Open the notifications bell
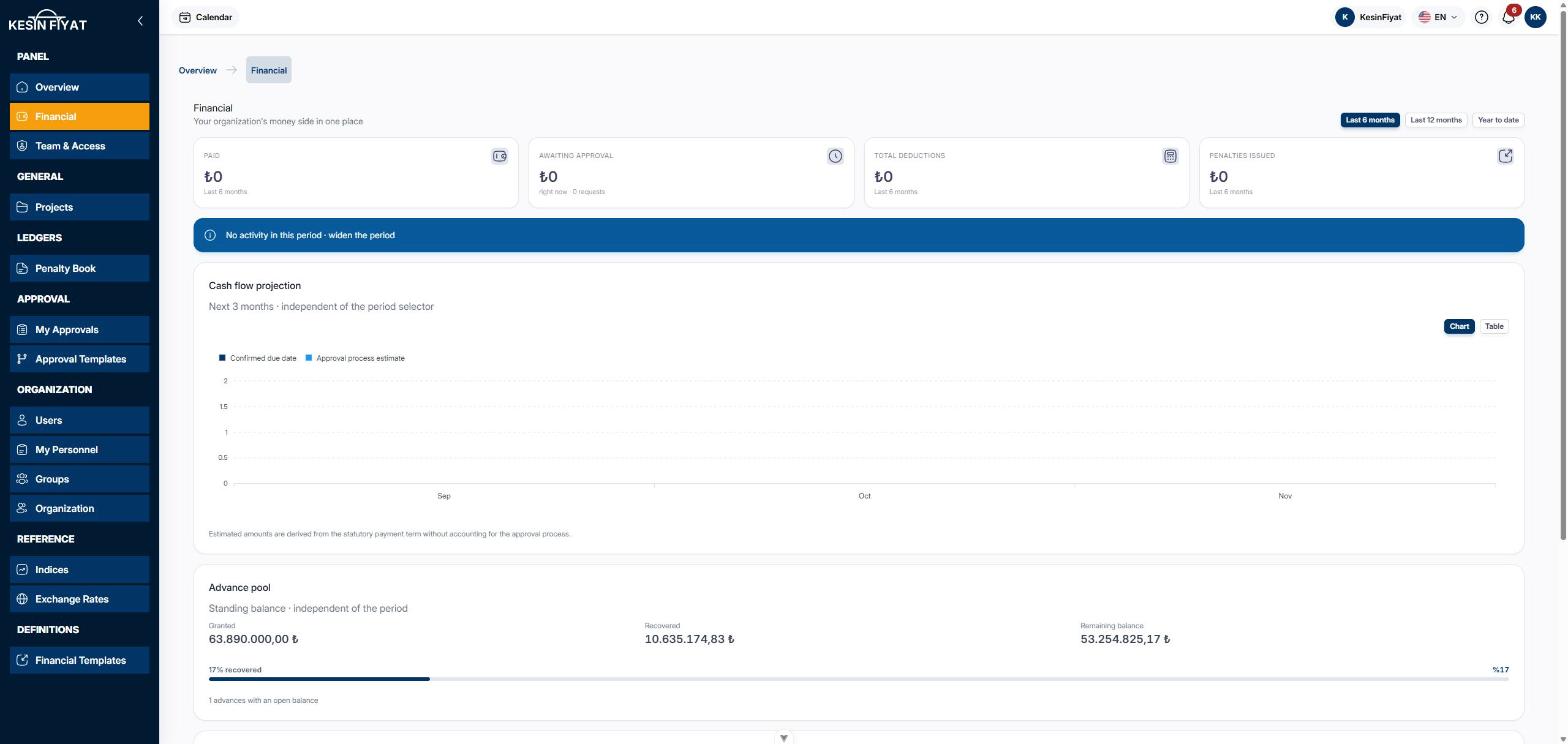The image size is (1568, 744). pyautogui.click(x=1508, y=17)
